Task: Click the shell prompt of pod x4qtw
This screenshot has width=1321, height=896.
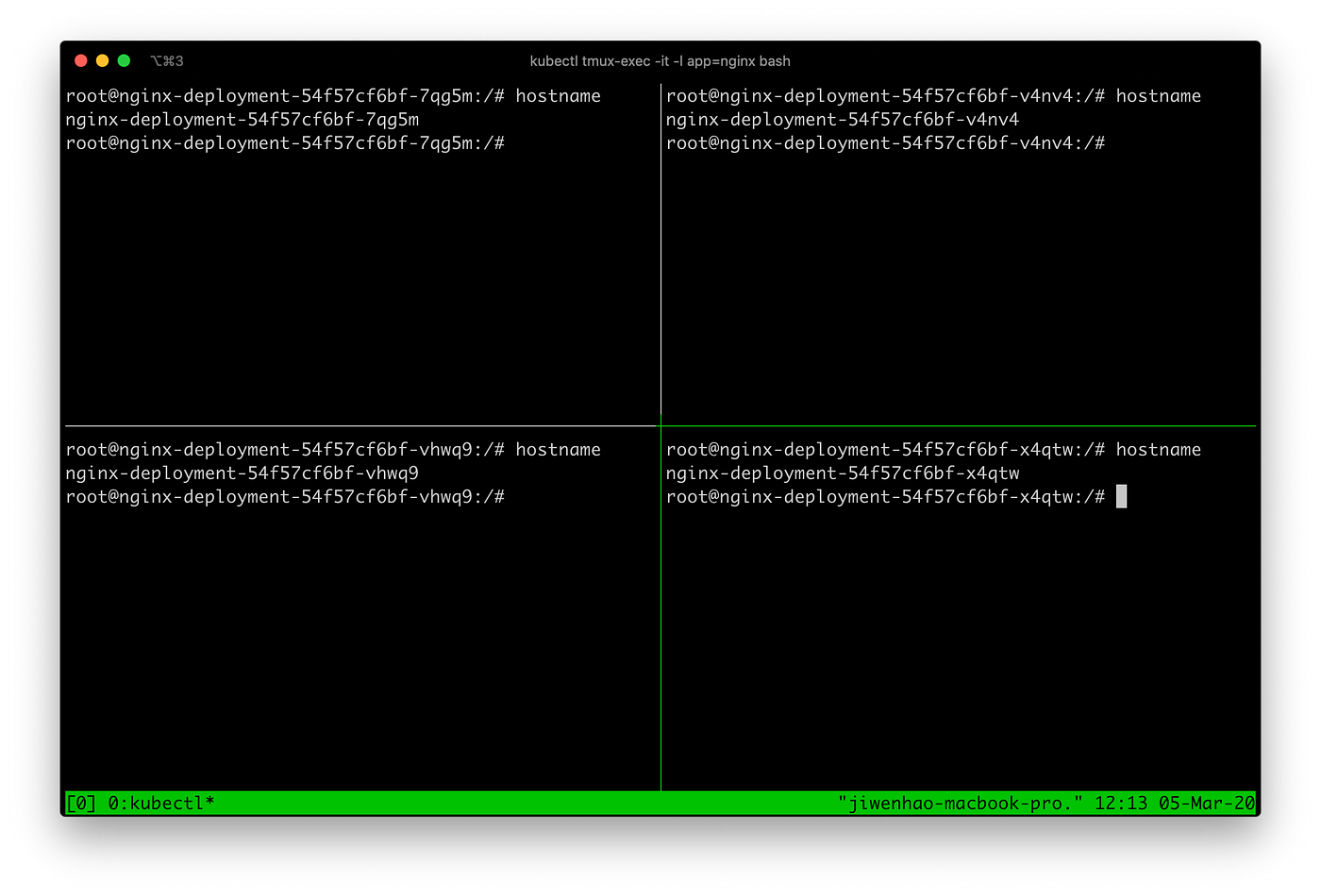Action: (885, 496)
